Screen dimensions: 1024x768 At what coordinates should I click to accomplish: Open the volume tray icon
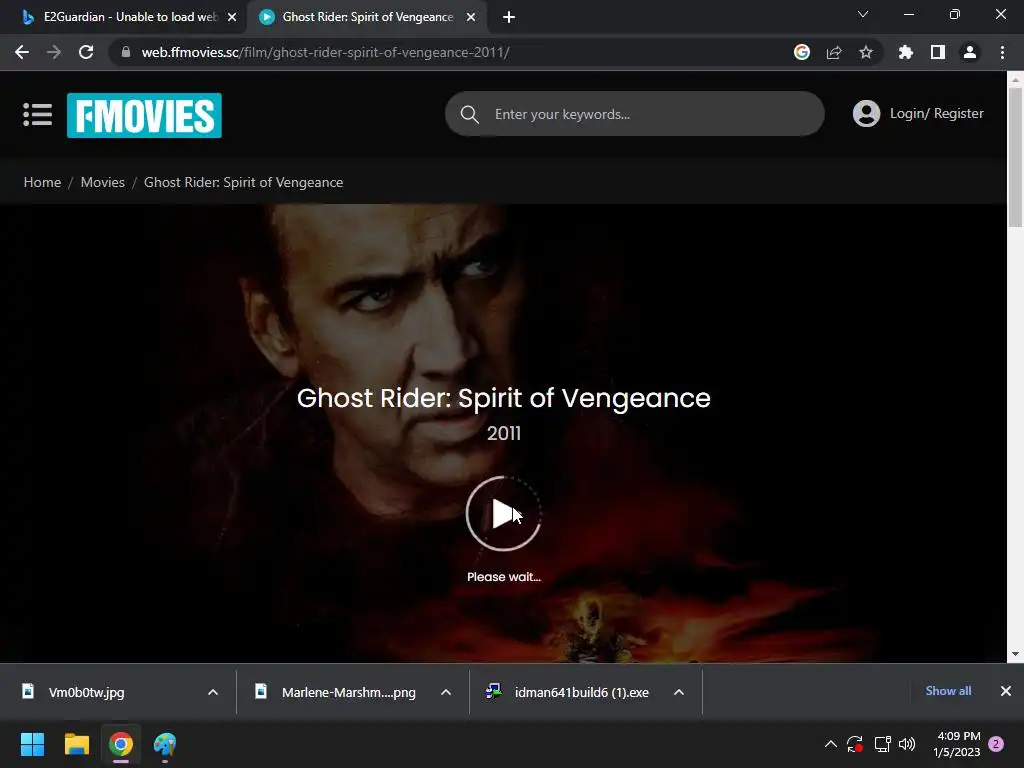tap(907, 744)
